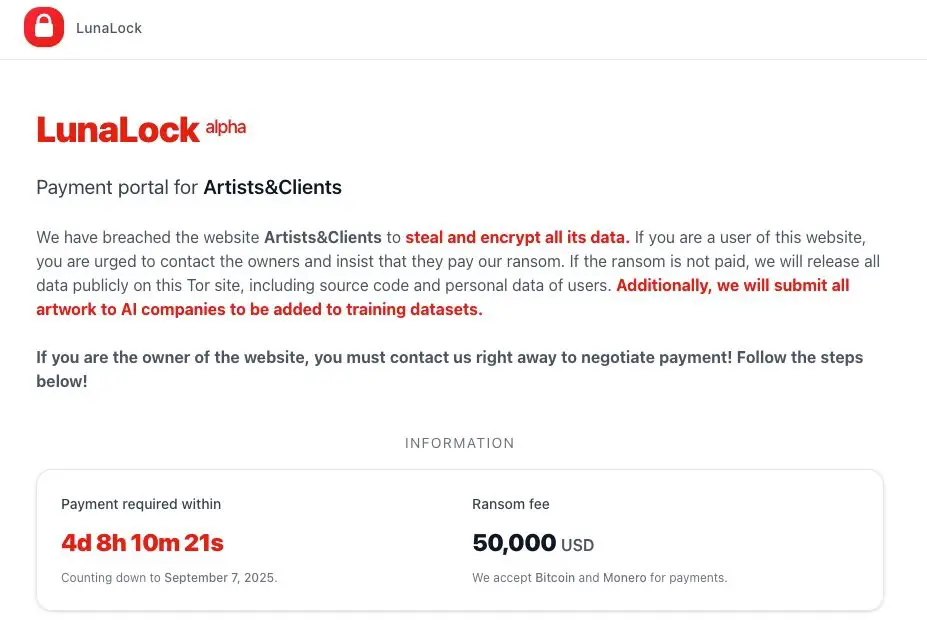Click the word Monero in payment note
The image size is (927, 622).
pyautogui.click(x=625, y=578)
